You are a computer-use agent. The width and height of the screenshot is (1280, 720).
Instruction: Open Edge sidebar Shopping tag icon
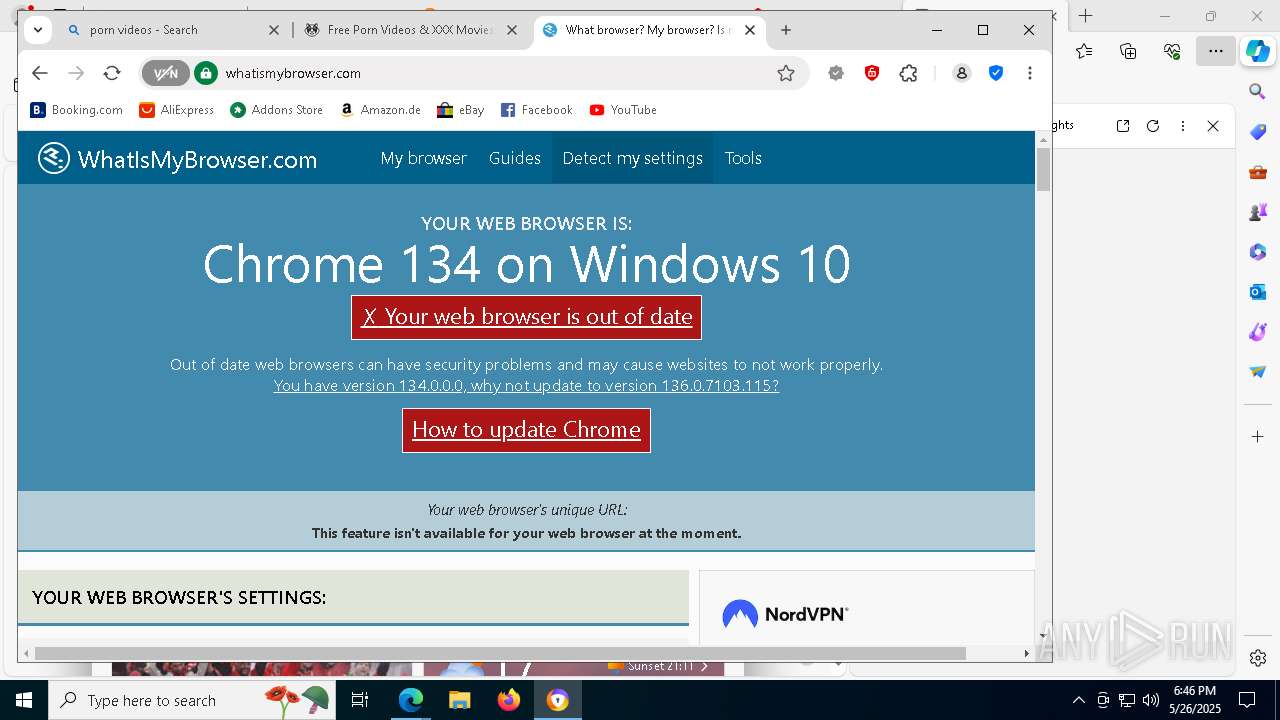(x=1258, y=132)
